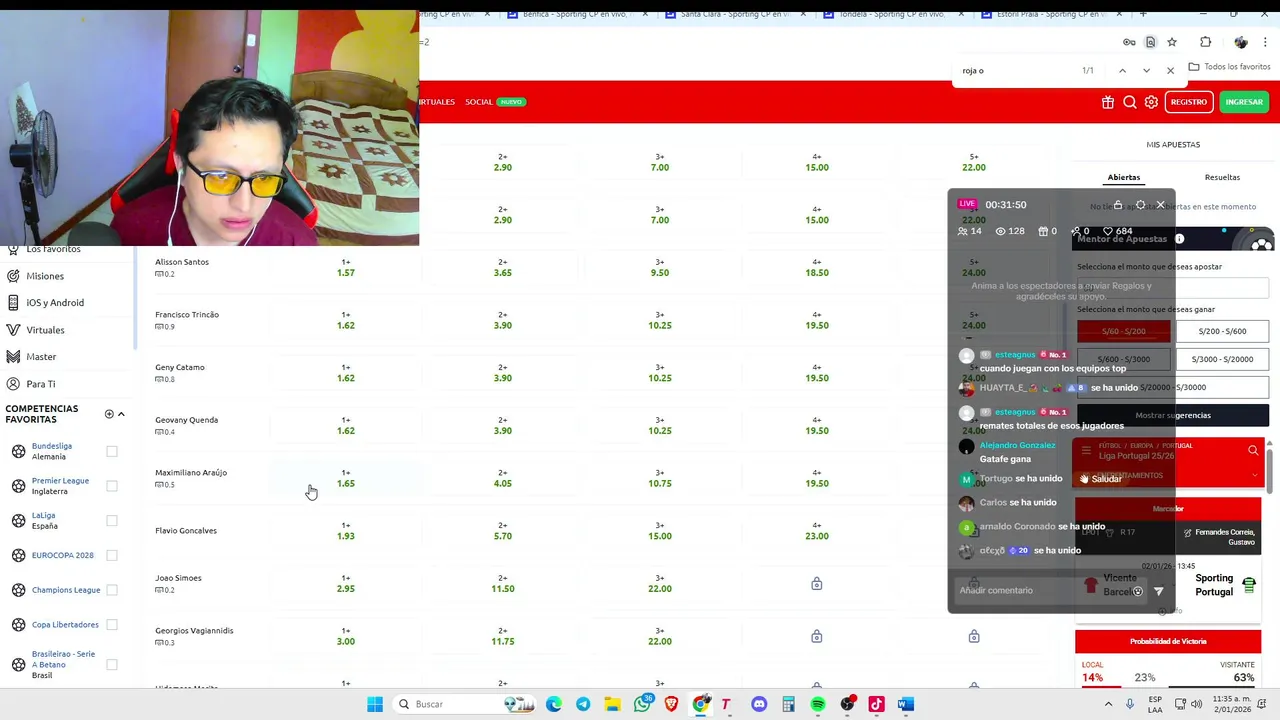Viewport: 1280px width, 720px height.
Task: Open the site search magnifier icon
Action: [x=1130, y=102]
